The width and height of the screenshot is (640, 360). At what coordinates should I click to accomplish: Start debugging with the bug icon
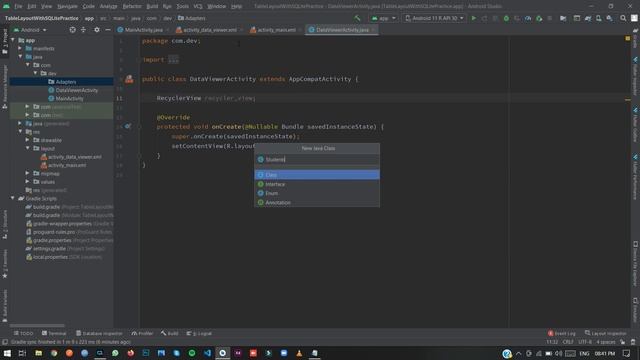[506, 18]
